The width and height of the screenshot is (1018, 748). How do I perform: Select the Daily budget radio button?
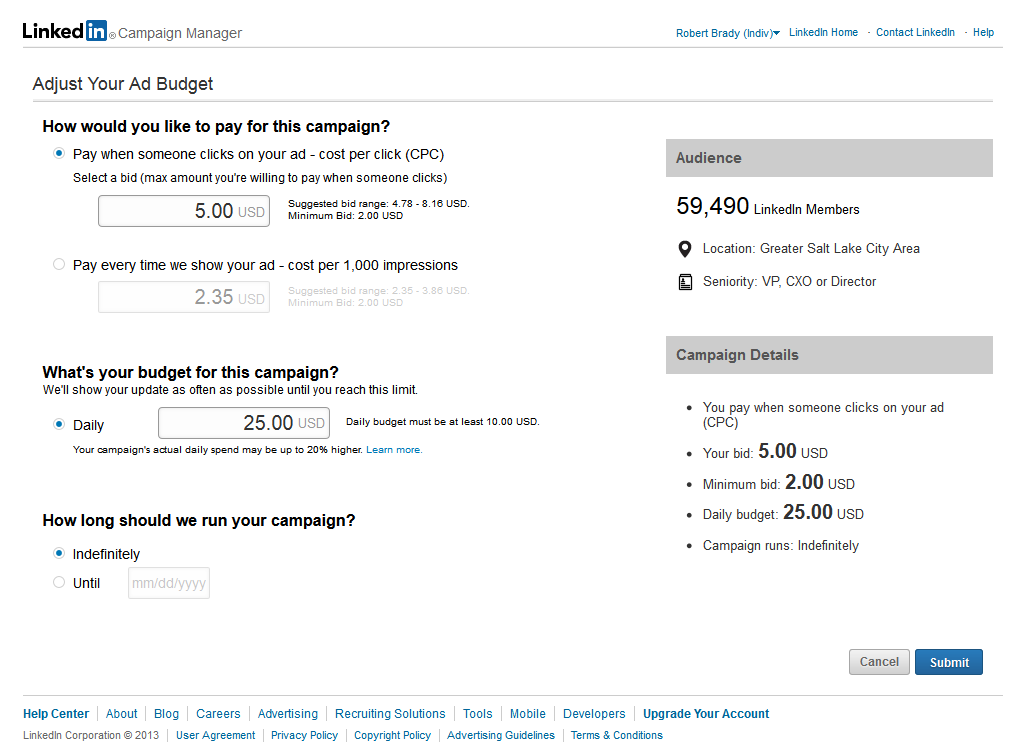(x=59, y=424)
